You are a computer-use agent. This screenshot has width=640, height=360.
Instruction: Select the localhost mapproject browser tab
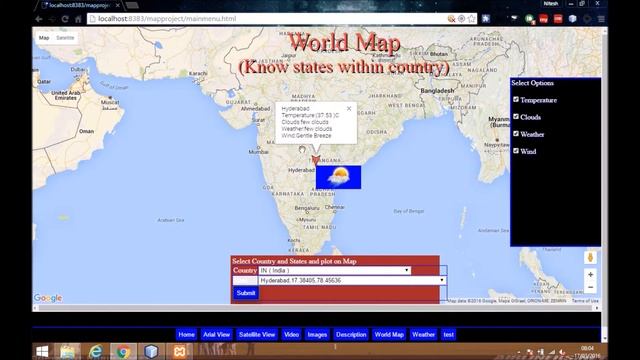click(80, 5)
